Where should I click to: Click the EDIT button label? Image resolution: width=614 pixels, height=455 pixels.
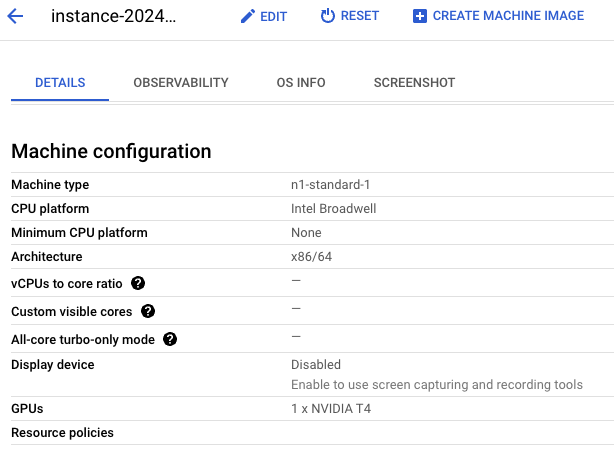click(x=273, y=16)
